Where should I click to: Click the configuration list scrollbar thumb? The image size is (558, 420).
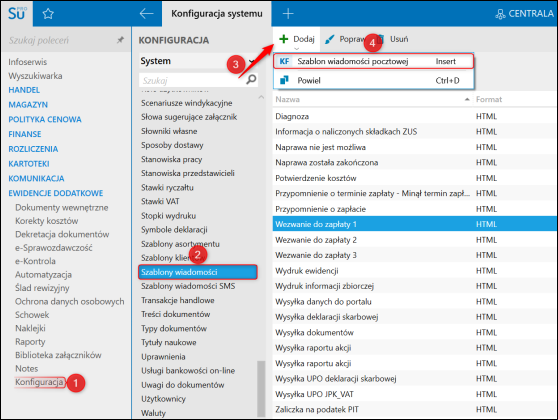click(261, 388)
